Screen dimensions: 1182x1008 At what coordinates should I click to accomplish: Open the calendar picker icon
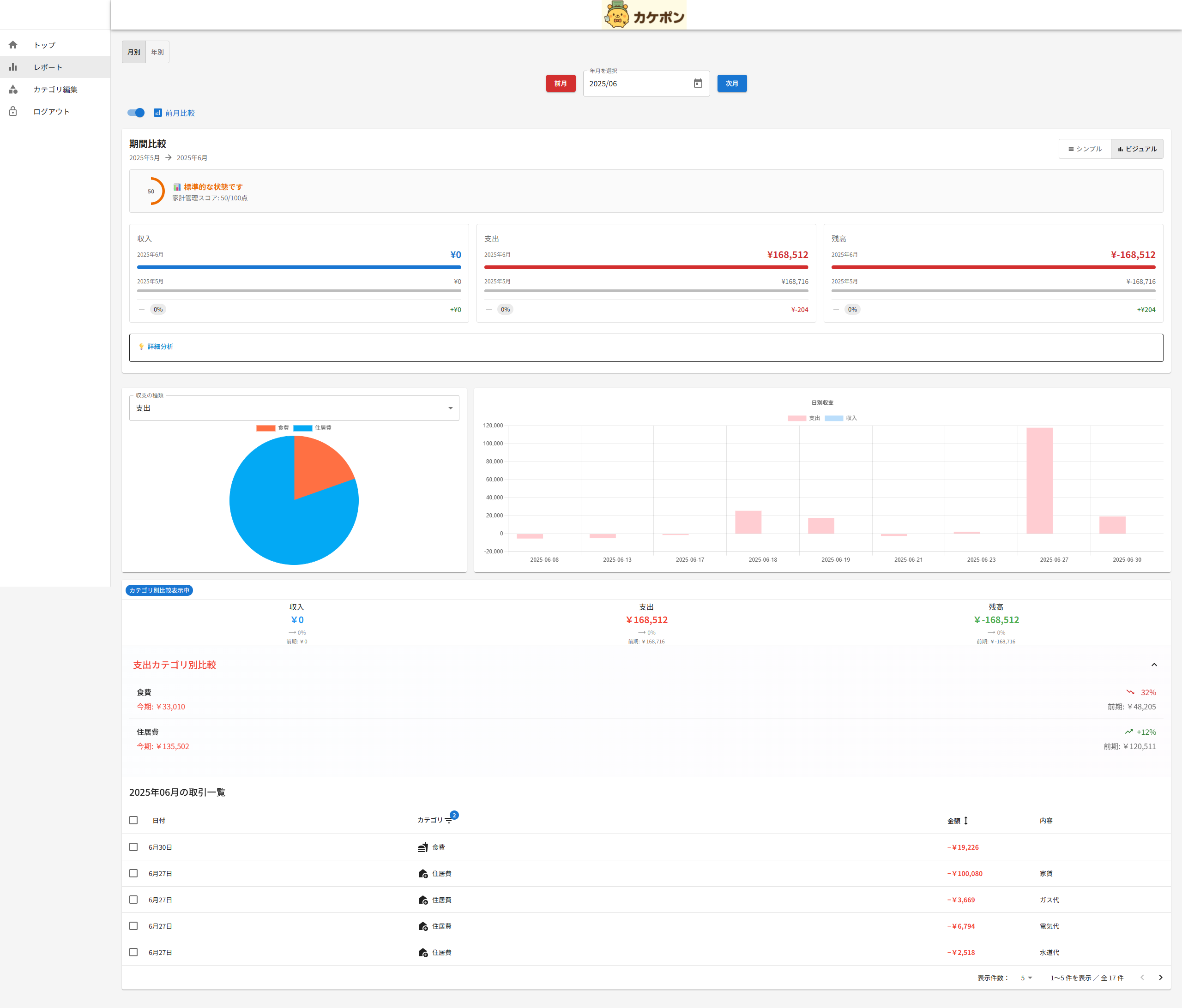pyautogui.click(x=698, y=83)
